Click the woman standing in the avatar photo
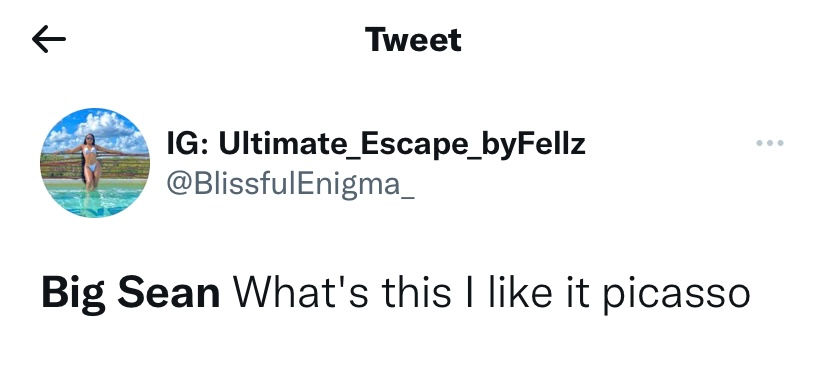 click(x=90, y=162)
